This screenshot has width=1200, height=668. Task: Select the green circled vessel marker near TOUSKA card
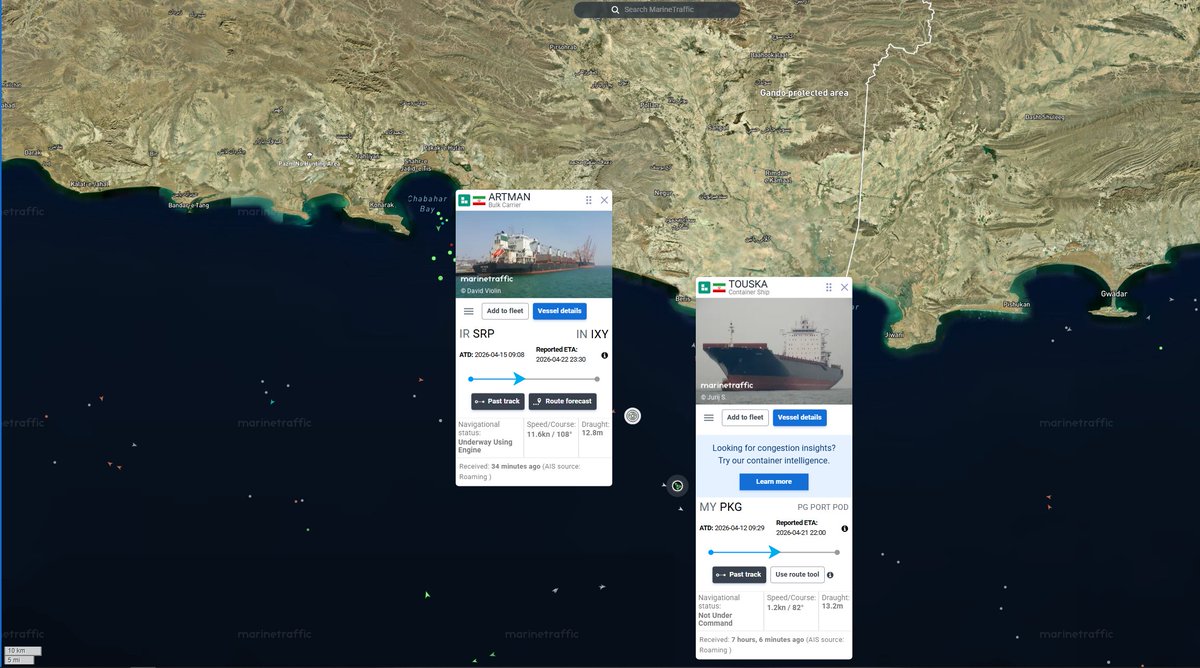(677, 485)
